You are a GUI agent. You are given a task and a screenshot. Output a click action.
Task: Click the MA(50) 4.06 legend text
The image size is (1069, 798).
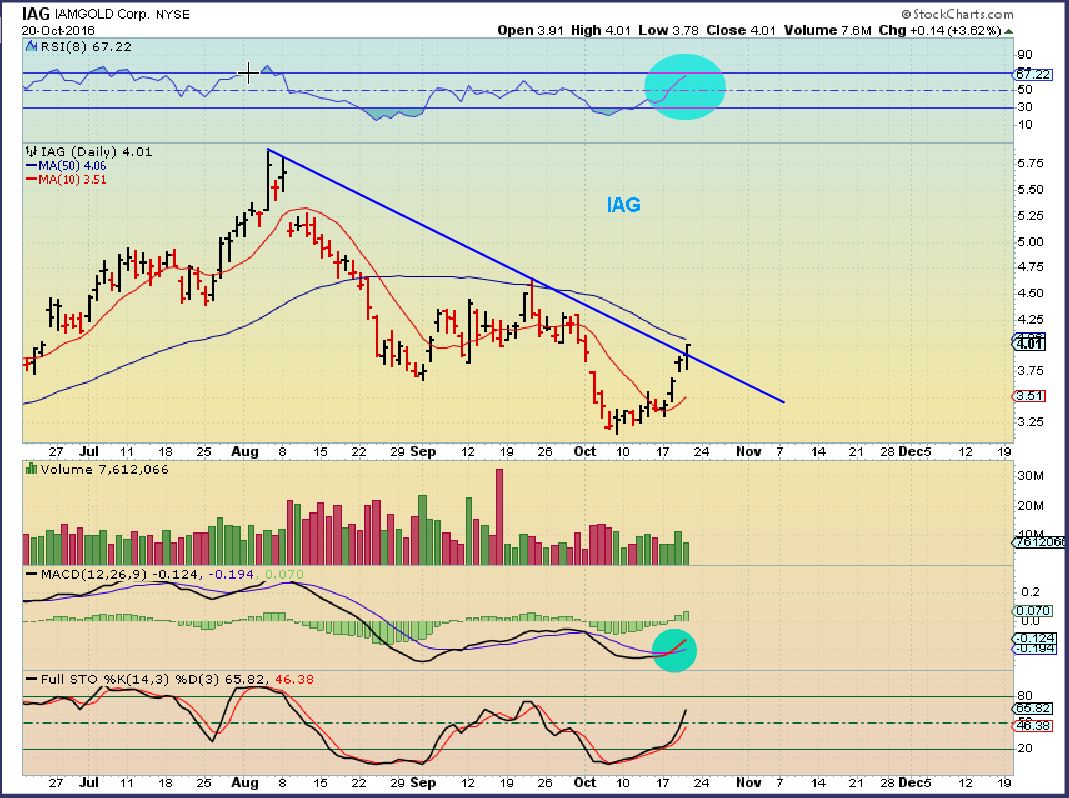coord(72,166)
